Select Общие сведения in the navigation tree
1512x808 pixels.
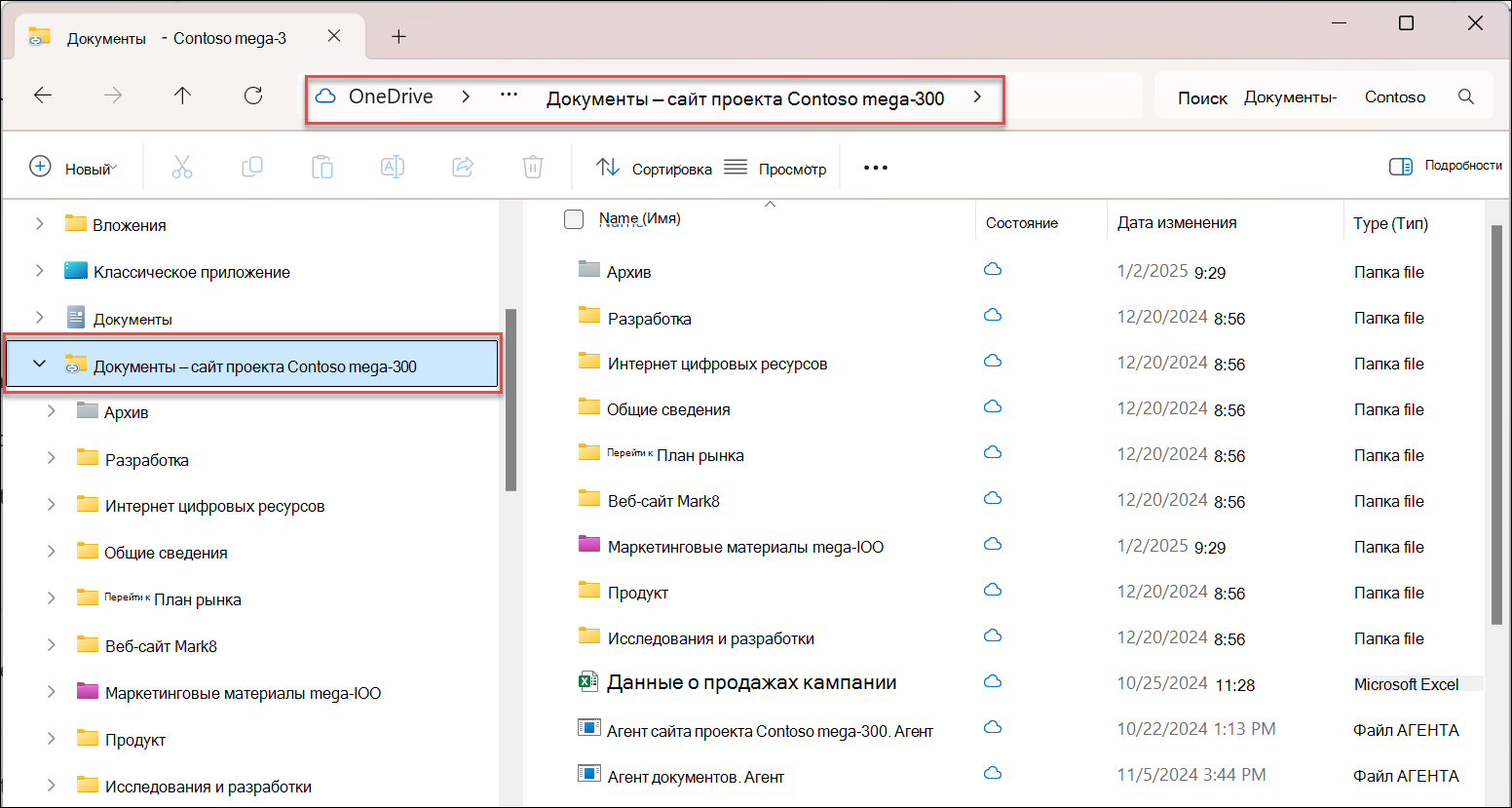166,553
